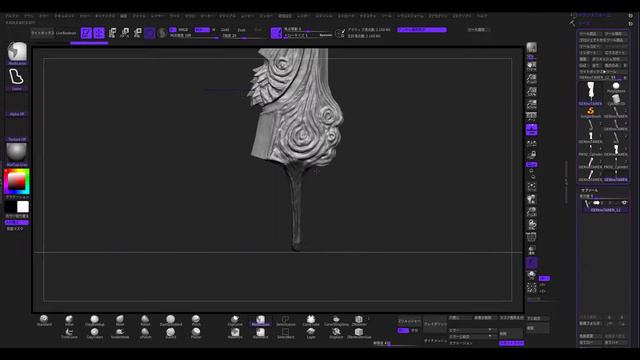This screenshot has width=640, height=360.
Task: Click the AAHalf icon
Action: (531, 104)
